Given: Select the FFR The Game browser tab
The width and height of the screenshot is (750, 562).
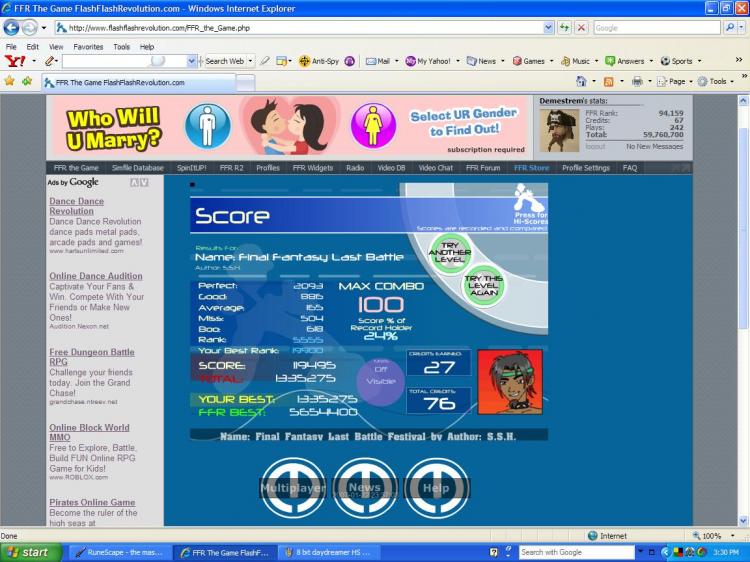Looking at the screenshot, I should click(139, 82).
